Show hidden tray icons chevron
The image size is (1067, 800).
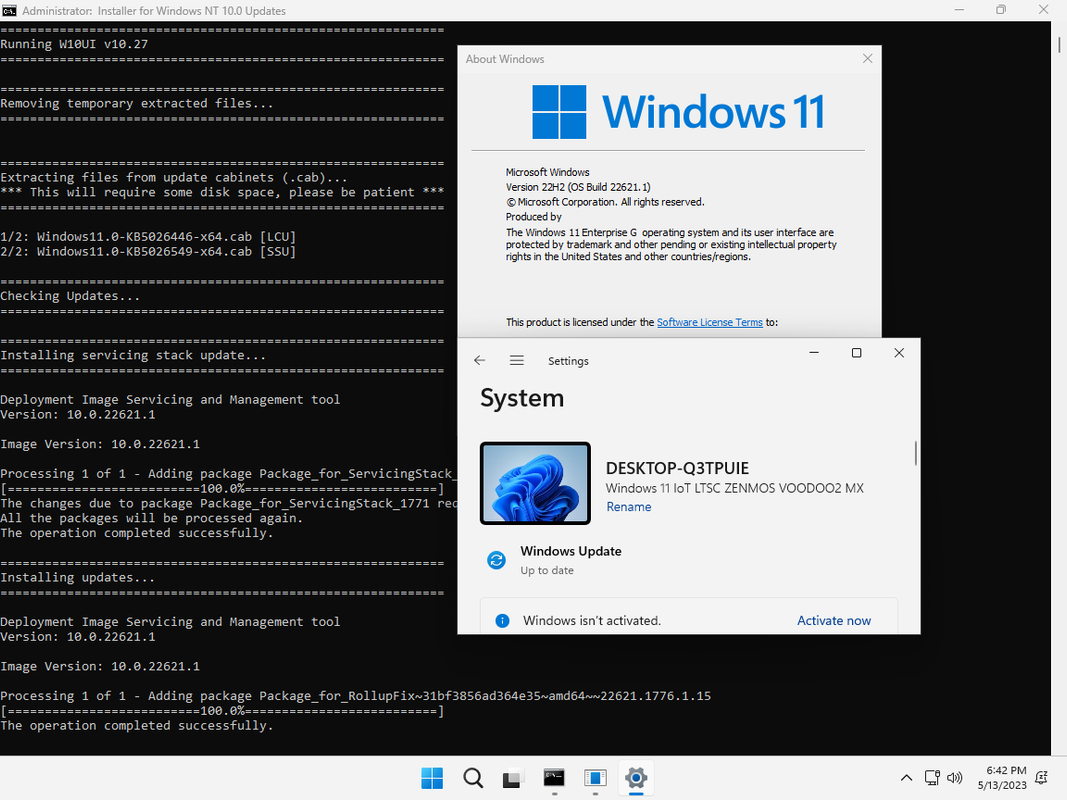pyautogui.click(x=906, y=778)
